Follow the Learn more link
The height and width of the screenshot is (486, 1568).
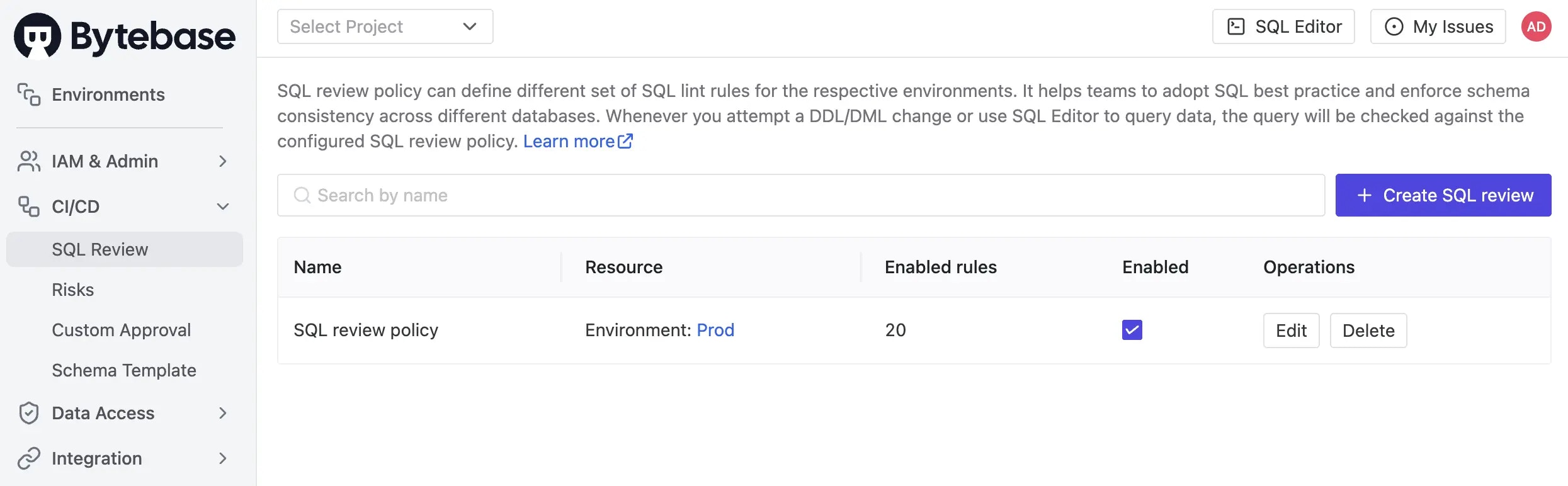[577, 141]
